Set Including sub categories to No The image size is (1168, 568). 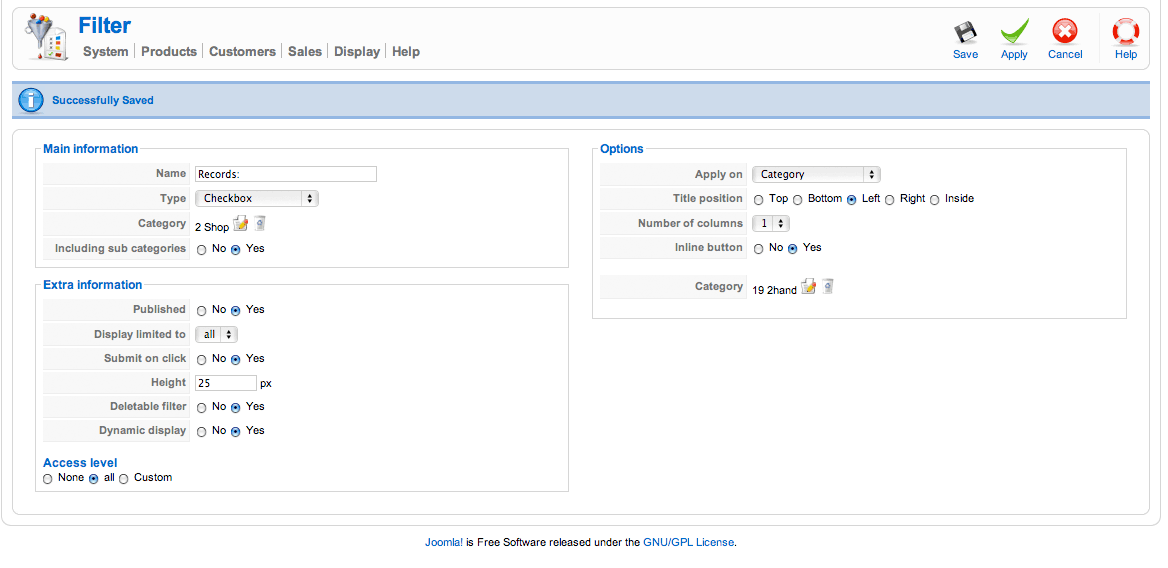coord(202,250)
